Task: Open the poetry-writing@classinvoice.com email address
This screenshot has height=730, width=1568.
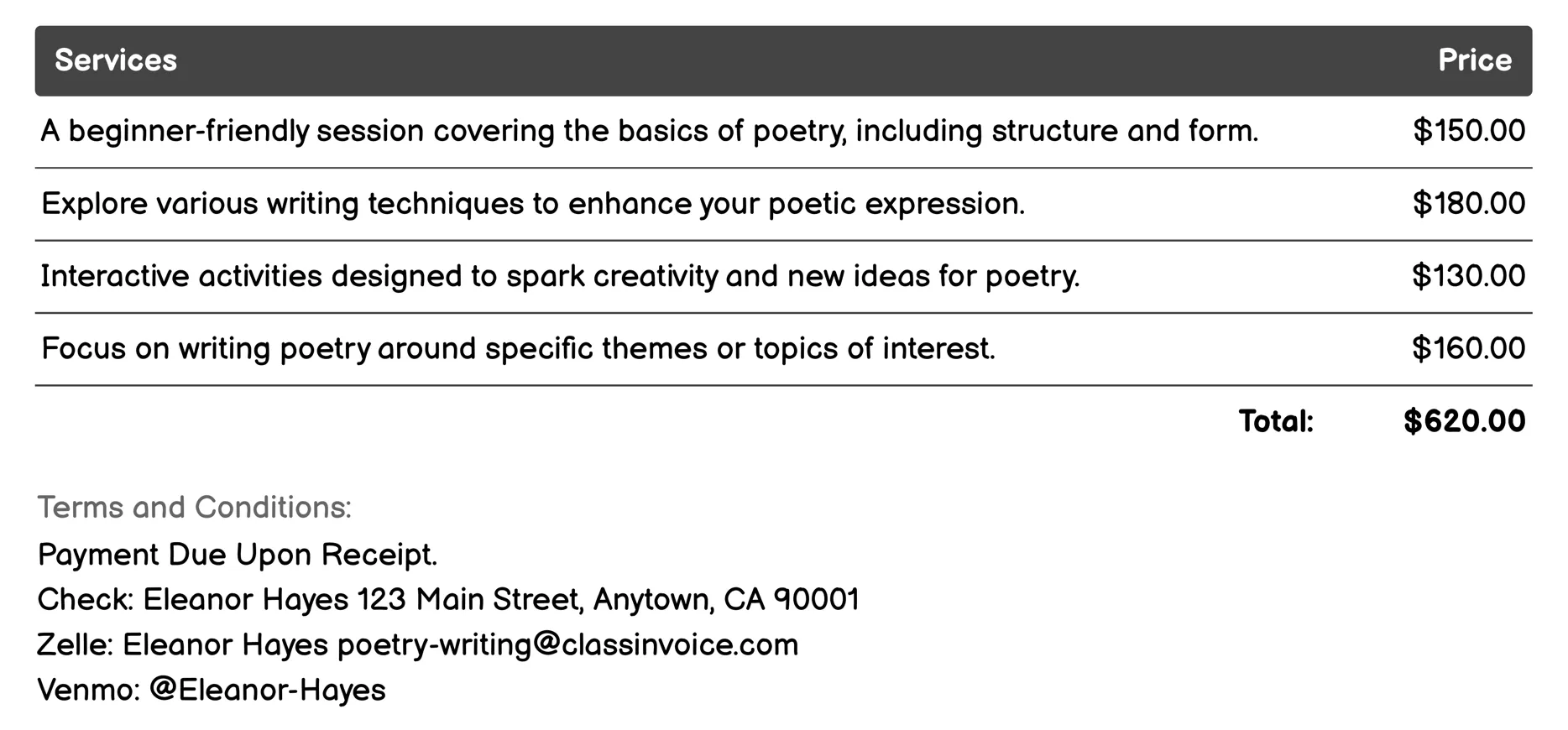Action: pyautogui.click(x=567, y=645)
